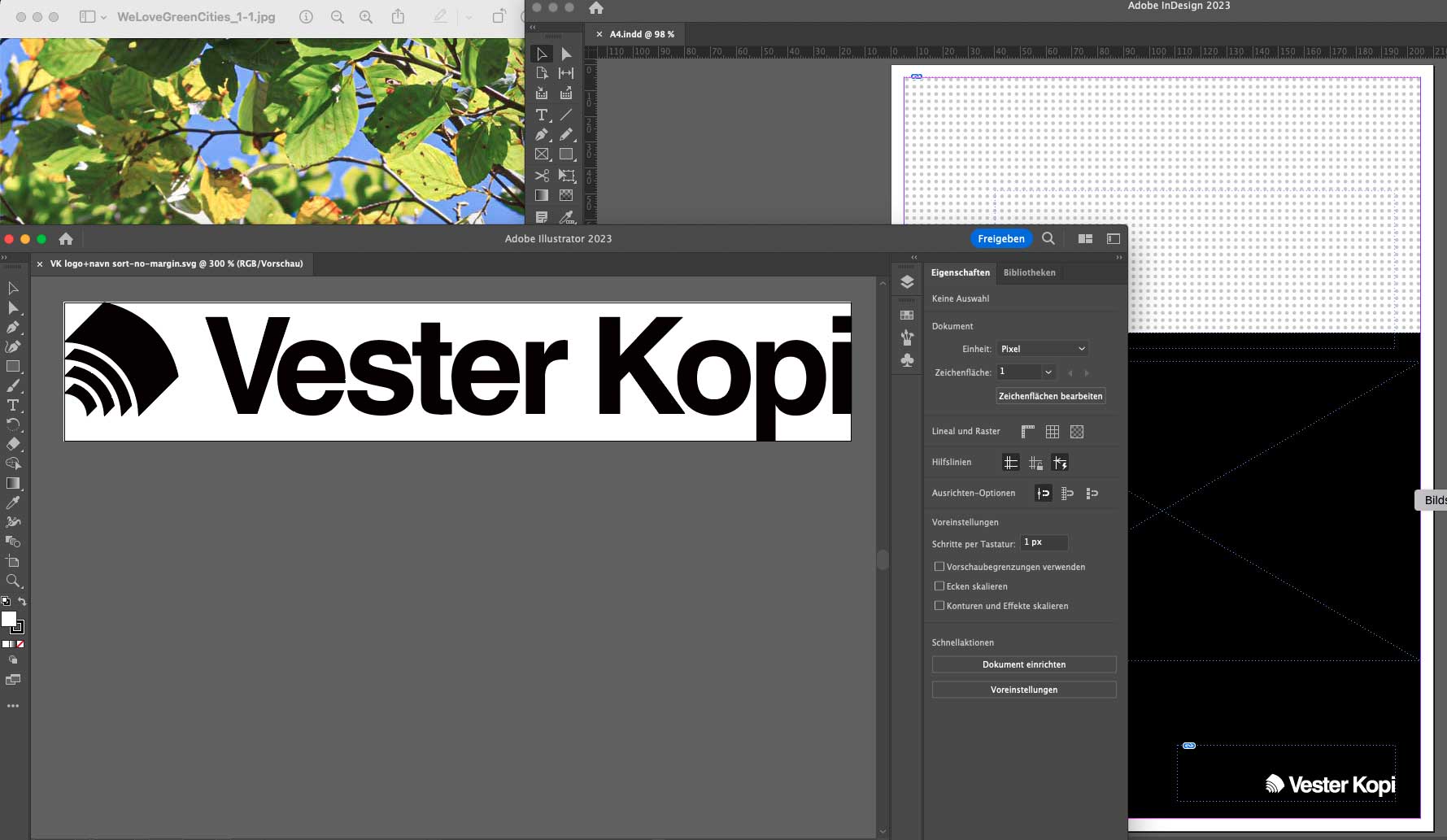Screen dimensions: 1447x840
Task: Open the Layers panel in Illustrator
Action: coord(907,281)
